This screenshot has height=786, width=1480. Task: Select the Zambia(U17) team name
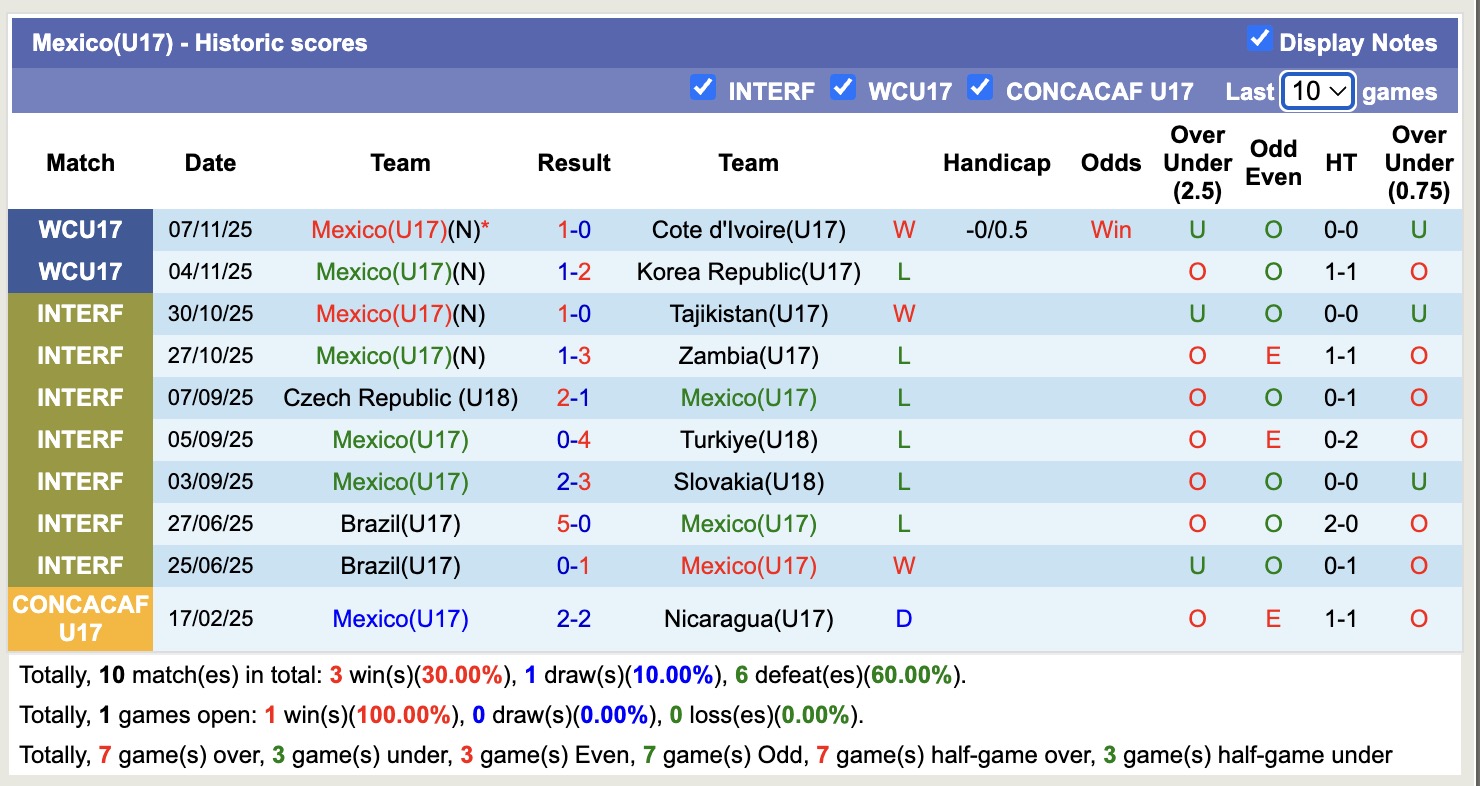pos(748,356)
